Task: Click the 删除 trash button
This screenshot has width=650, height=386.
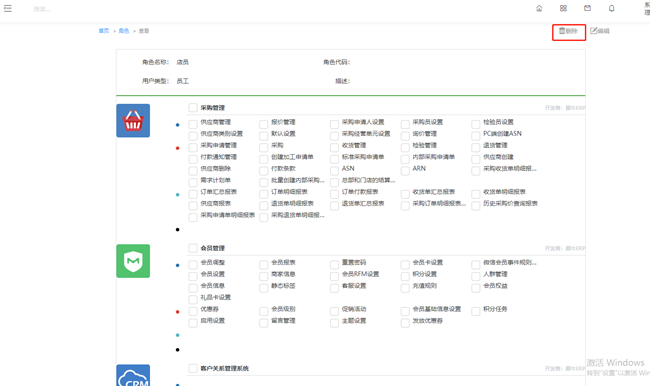Action: point(569,31)
